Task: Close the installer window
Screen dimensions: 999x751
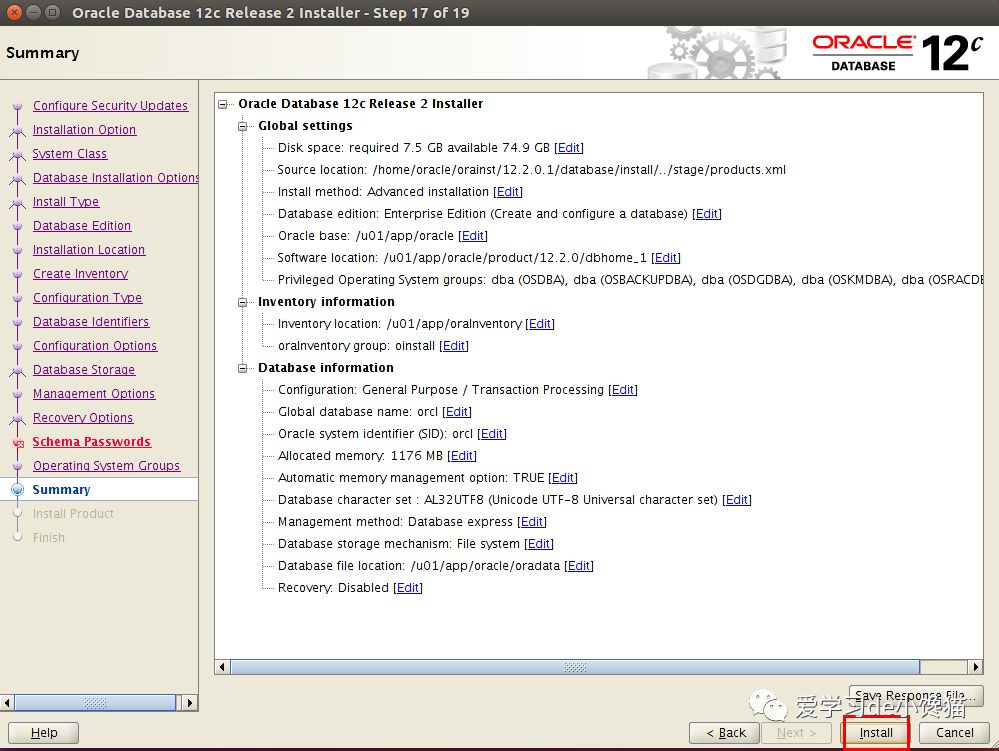Action: (x=14, y=12)
